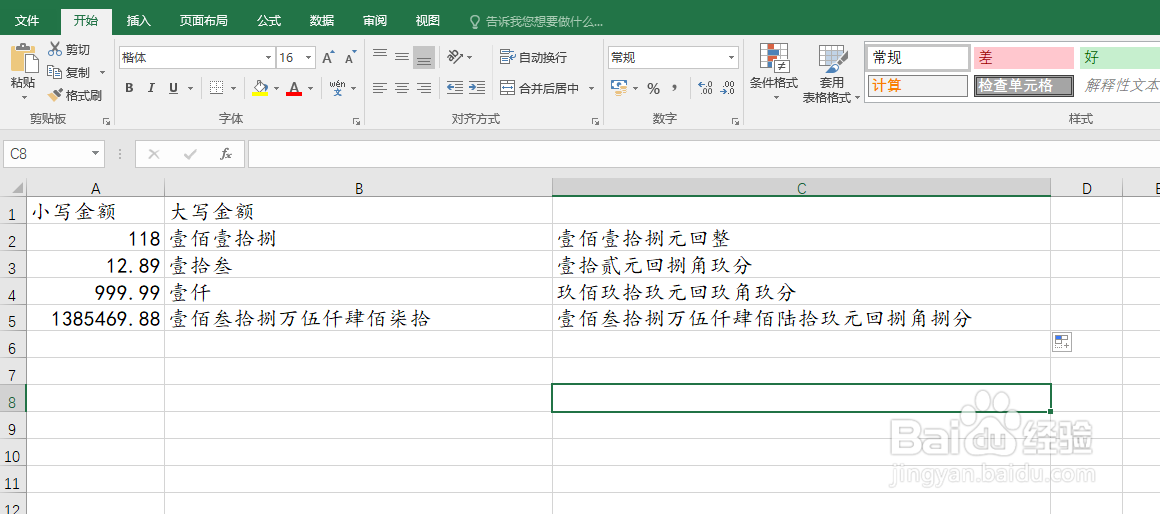
Task: Increase font size with larger A
Action: (x=328, y=57)
